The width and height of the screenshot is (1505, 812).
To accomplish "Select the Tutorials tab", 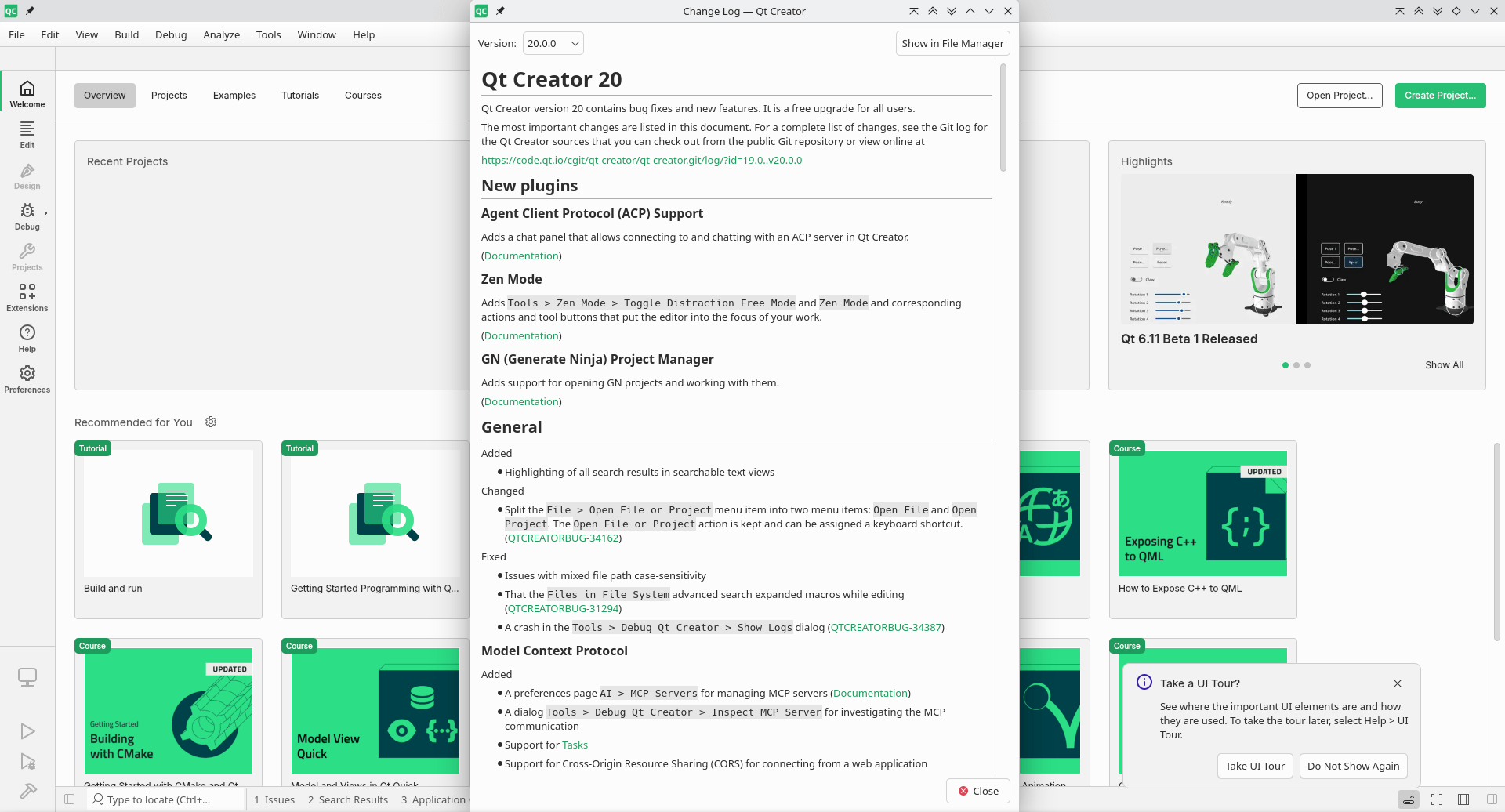I will pos(300,96).
